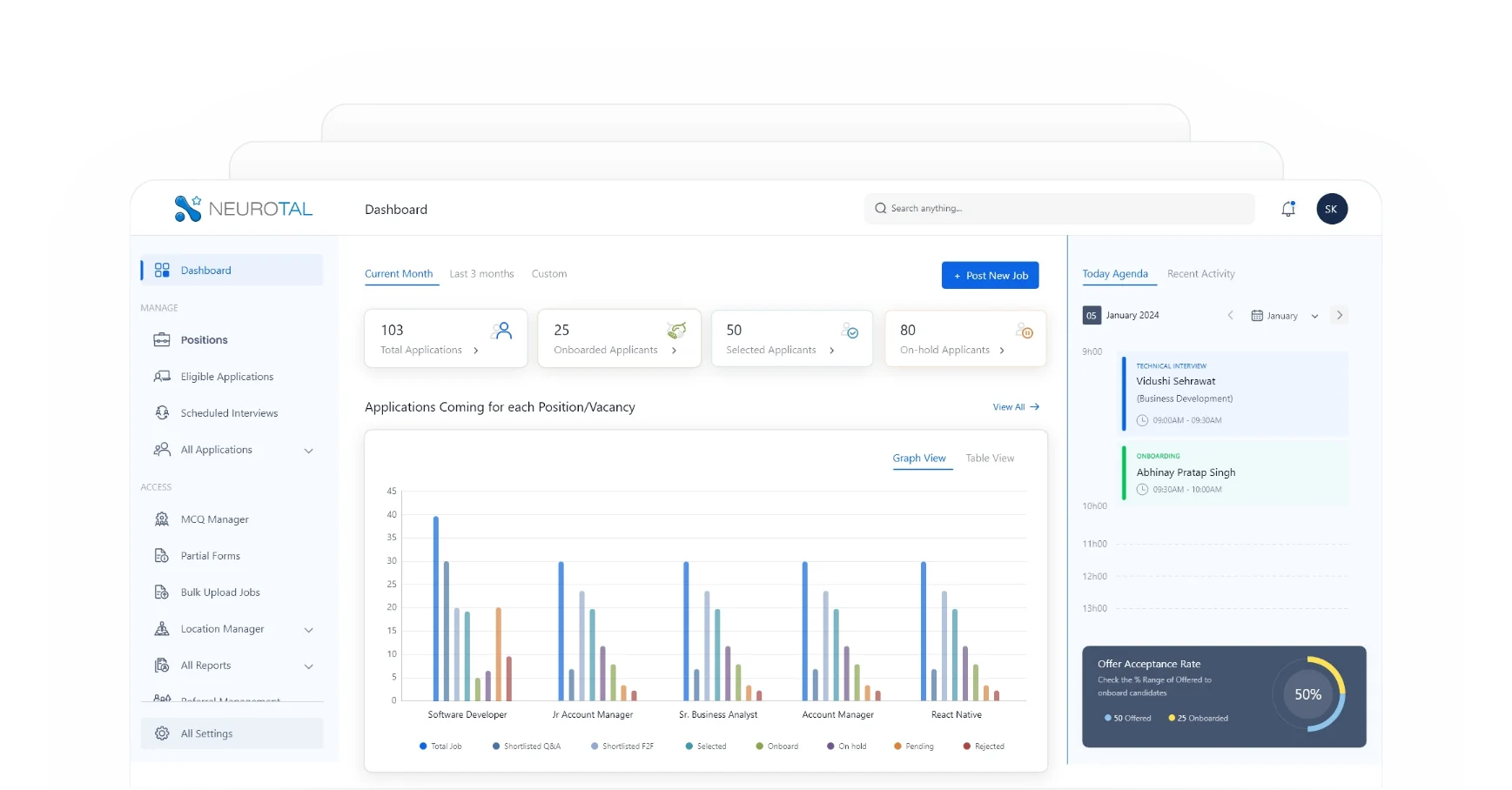Open All Settings

tap(207, 733)
